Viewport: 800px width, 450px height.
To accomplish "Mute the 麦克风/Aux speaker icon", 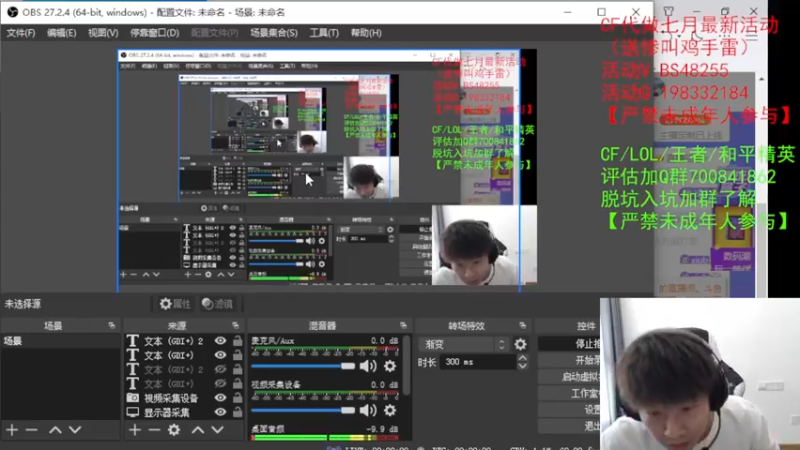I will click(x=368, y=366).
